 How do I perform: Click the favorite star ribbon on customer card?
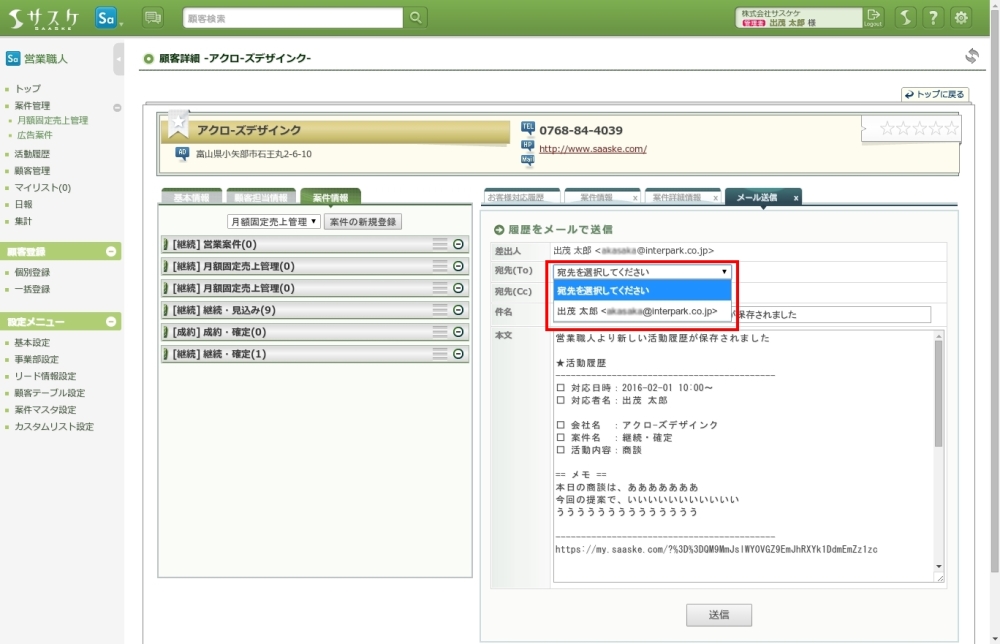(178, 123)
